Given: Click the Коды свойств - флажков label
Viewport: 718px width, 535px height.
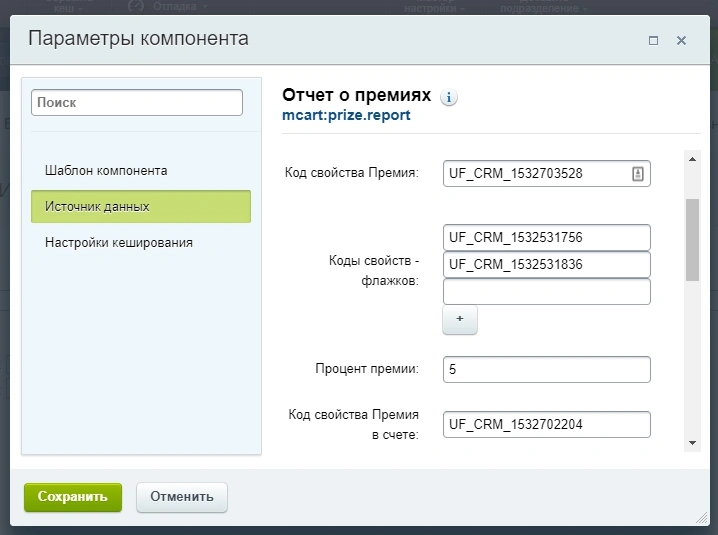Looking at the screenshot, I should (x=374, y=270).
